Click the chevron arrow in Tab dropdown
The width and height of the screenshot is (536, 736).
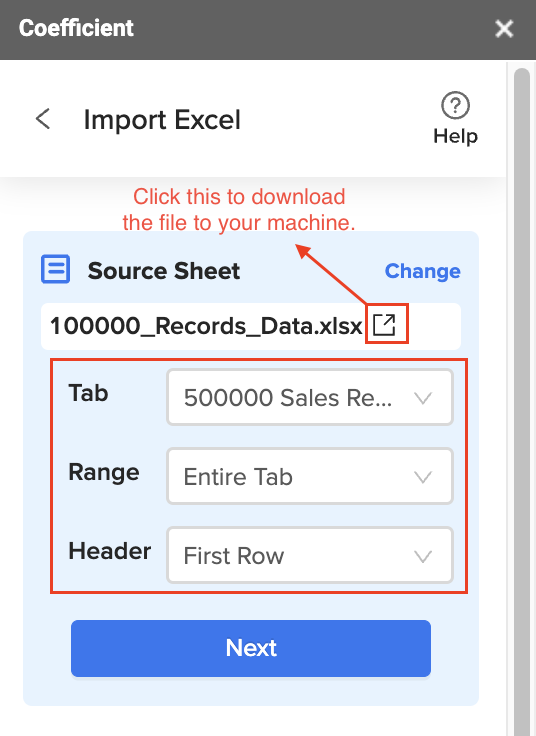click(422, 399)
